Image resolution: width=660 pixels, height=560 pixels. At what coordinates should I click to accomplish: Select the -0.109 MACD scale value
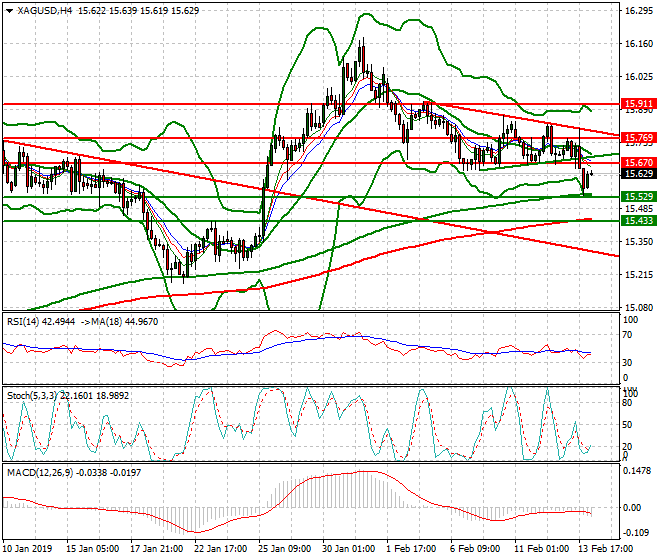tap(636, 533)
